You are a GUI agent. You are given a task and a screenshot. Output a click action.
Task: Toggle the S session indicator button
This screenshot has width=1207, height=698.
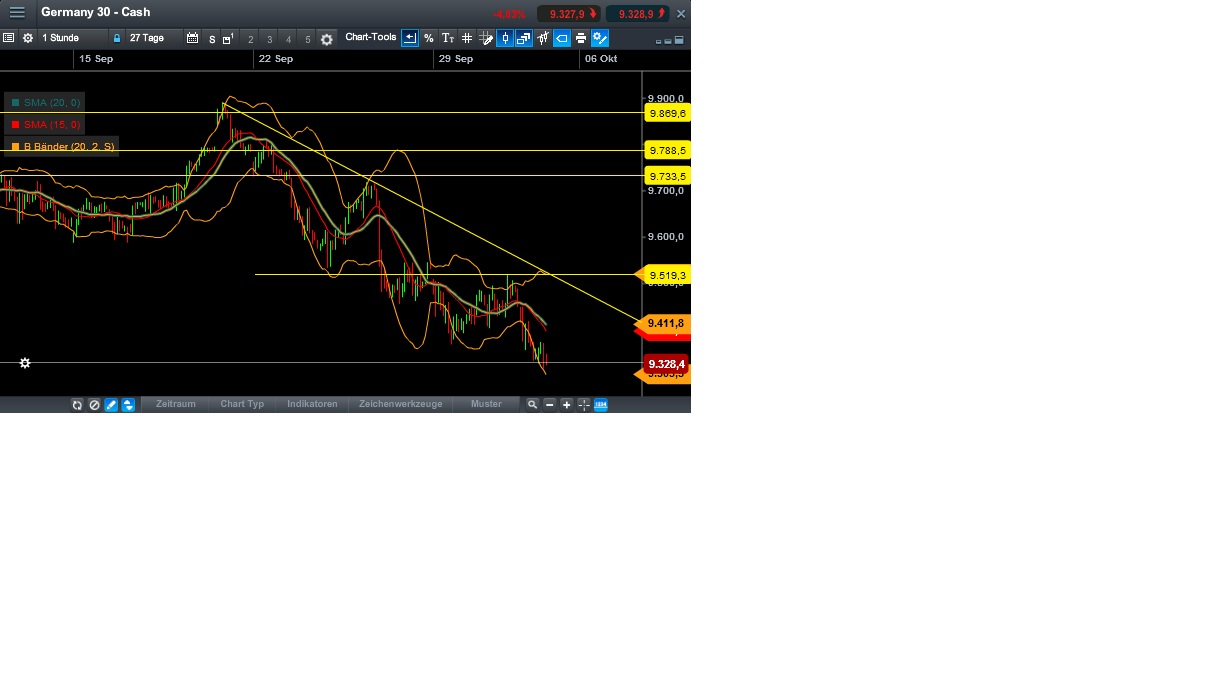tap(210, 38)
